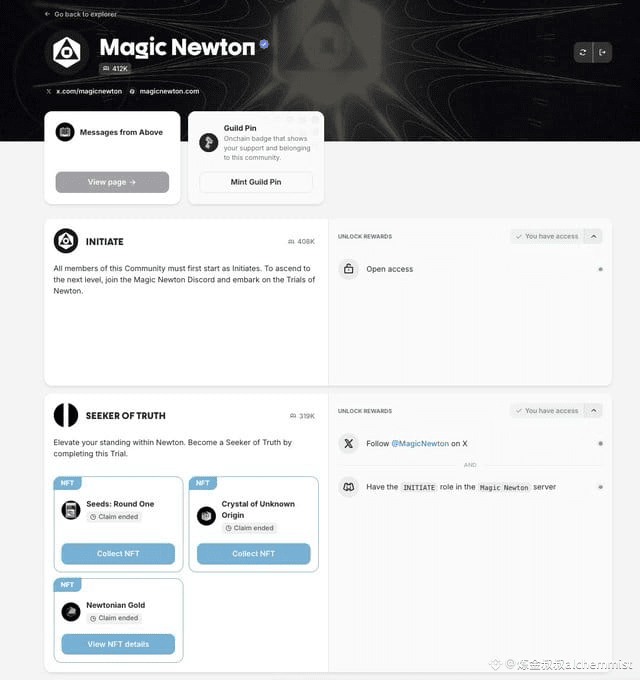Screen dimensions: 640x680
Task: Click the refresh icon in the header
Action: (x=583, y=52)
